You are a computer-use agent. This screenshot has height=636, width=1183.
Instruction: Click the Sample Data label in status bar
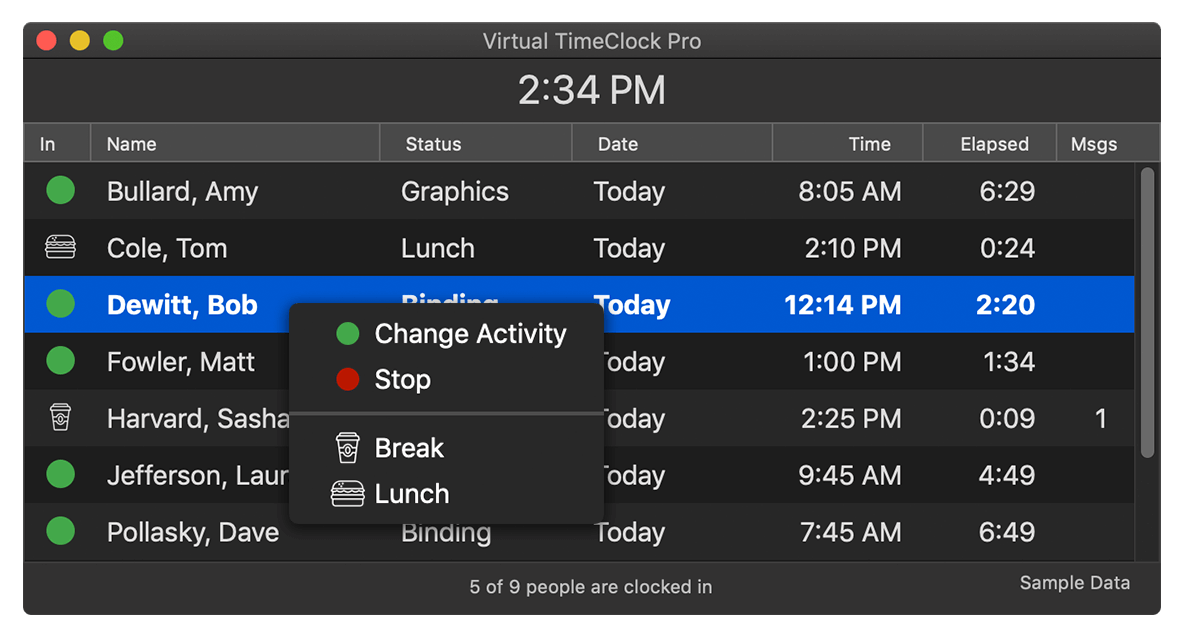click(1074, 583)
